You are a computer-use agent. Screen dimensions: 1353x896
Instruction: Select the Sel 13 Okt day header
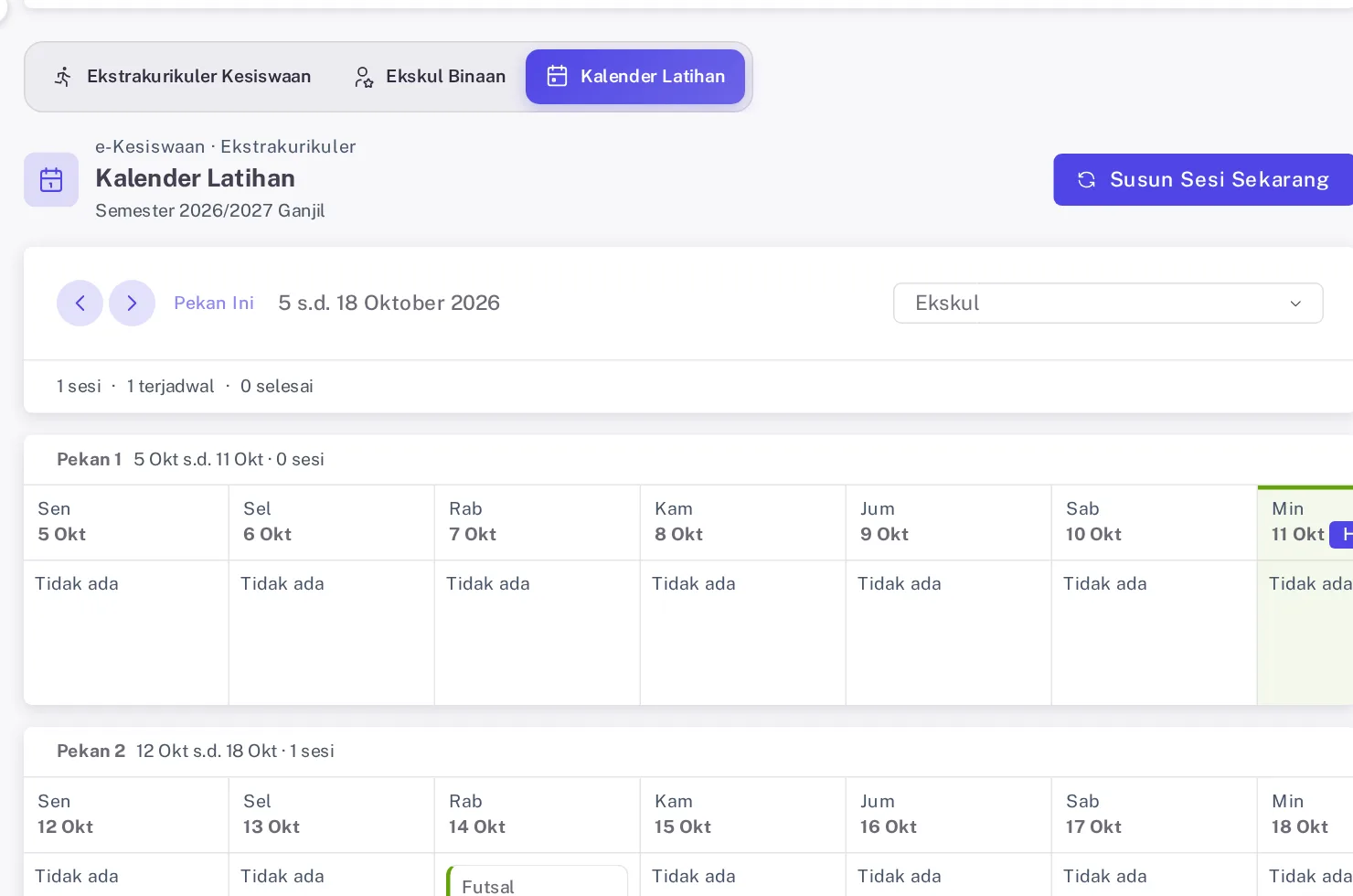coord(332,815)
